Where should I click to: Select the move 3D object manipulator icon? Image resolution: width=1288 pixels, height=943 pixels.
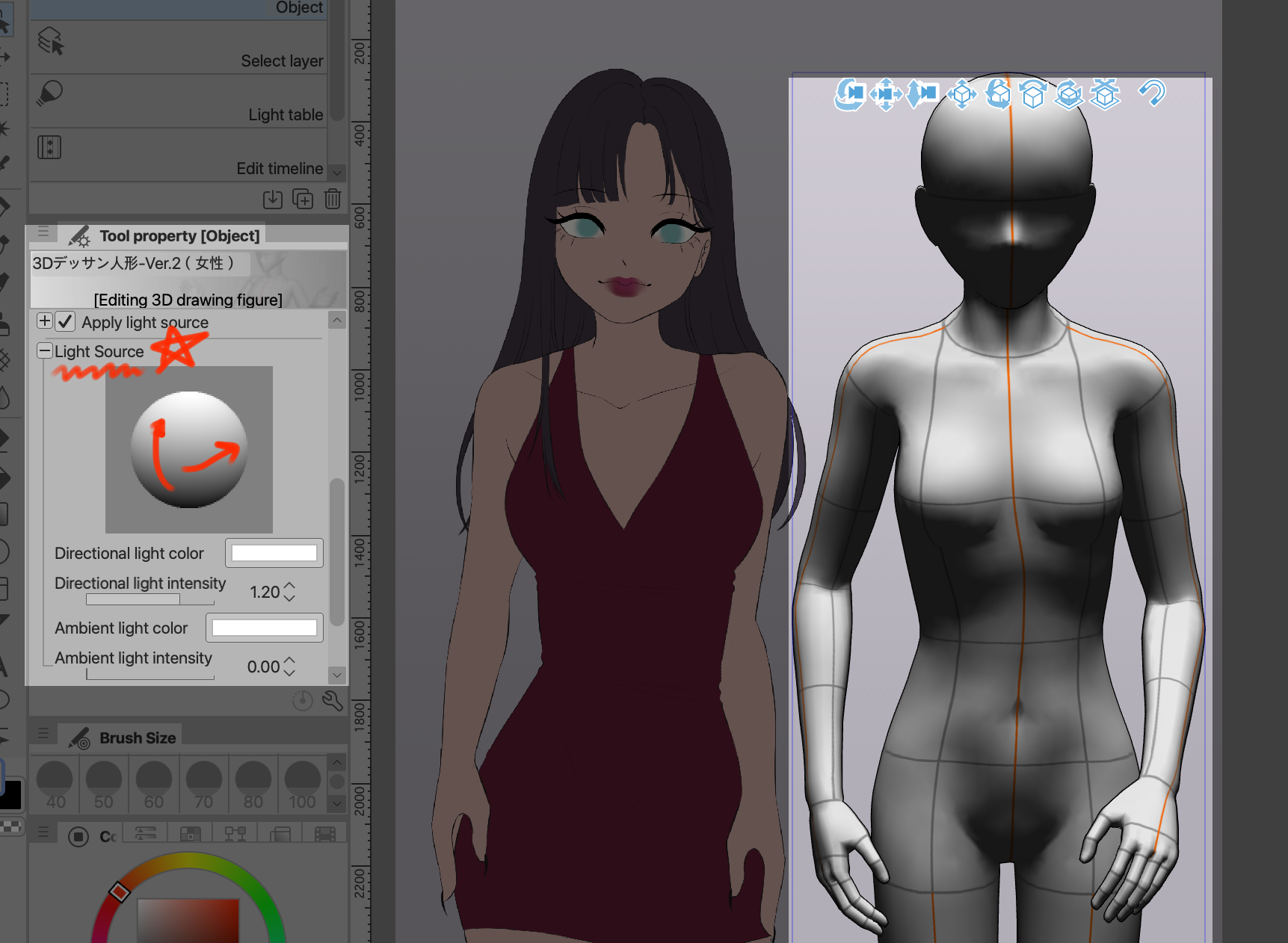tap(962, 95)
